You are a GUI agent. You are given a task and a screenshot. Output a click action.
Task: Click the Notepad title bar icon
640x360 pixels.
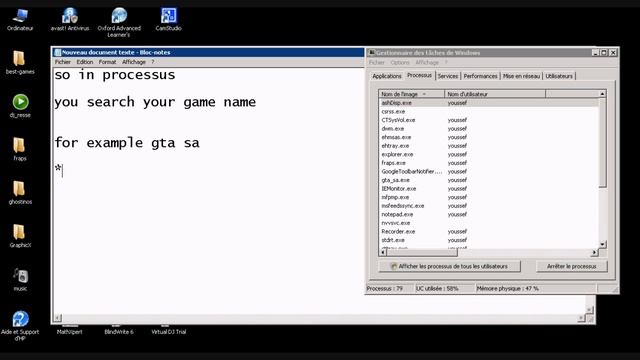(x=58, y=52)
